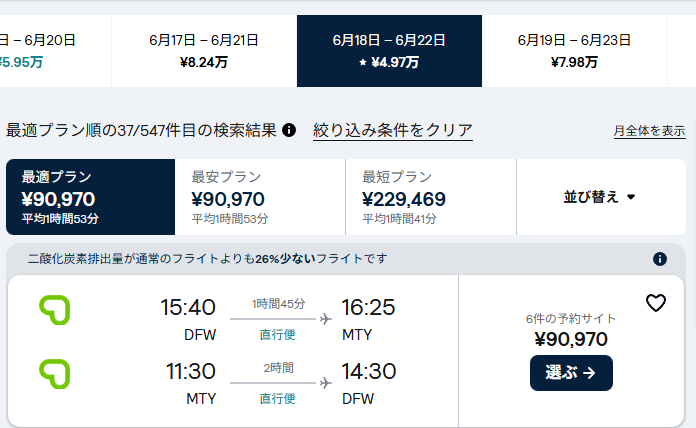Choose the 6月18日 – 6月22日 date tab
696x428 pixels.
[x=389, y=51]
